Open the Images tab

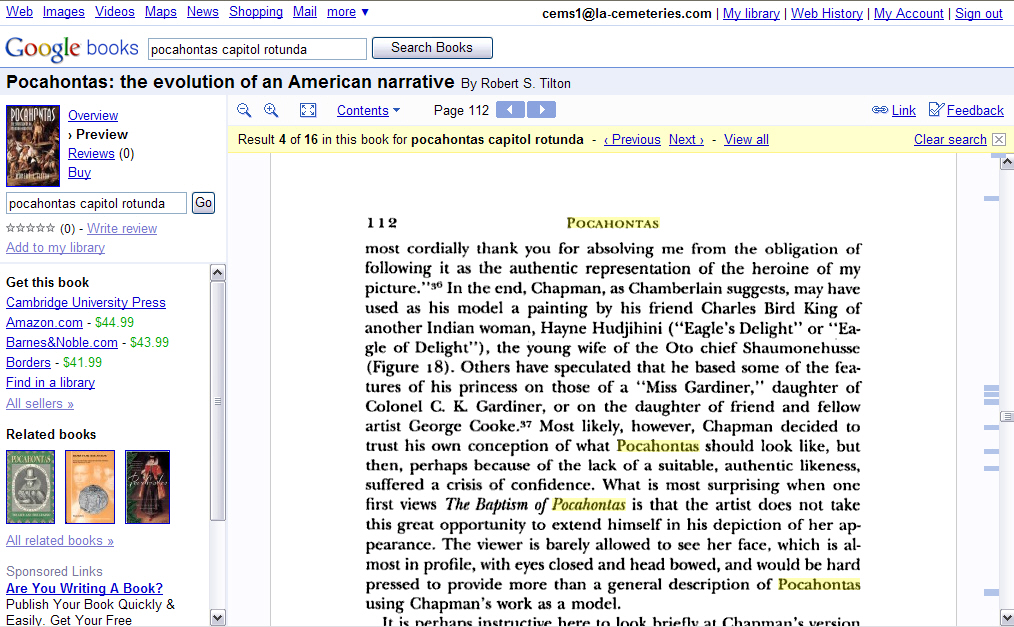(63, 12)
